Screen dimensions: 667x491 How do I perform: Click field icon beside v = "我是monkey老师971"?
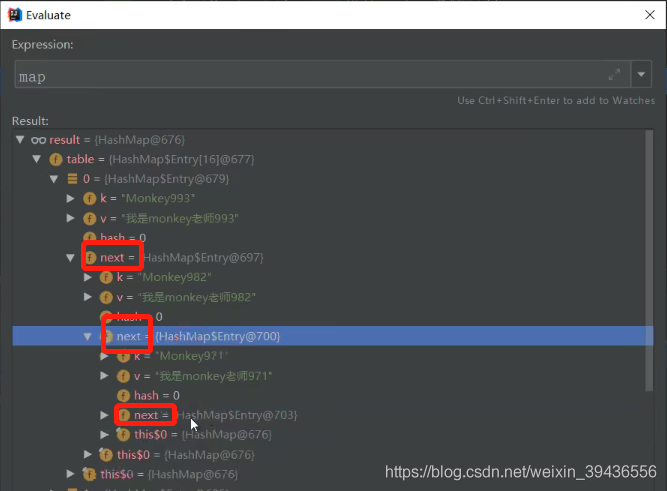coord(123,376)
